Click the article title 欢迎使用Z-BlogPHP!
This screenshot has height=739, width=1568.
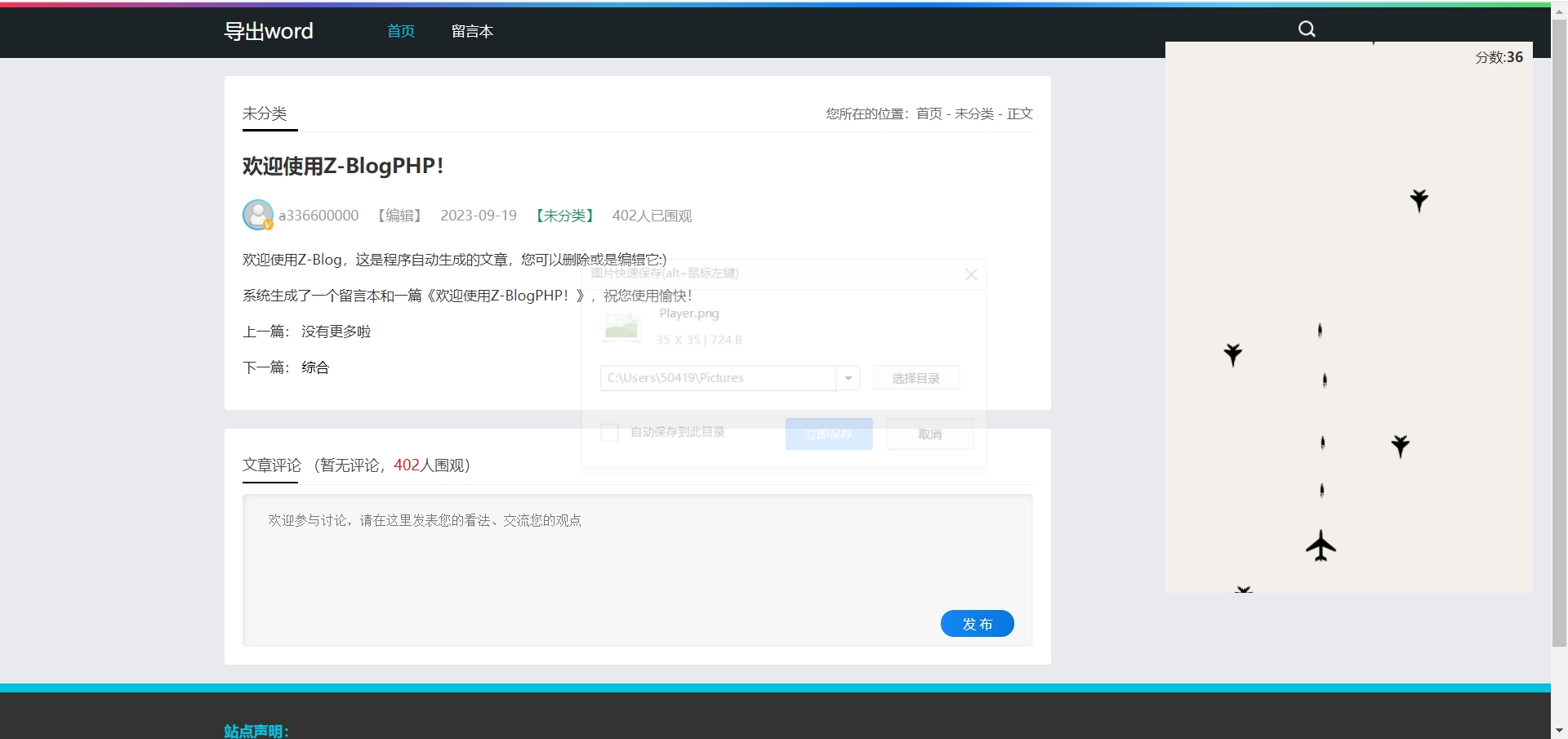[x=343, y=166]
